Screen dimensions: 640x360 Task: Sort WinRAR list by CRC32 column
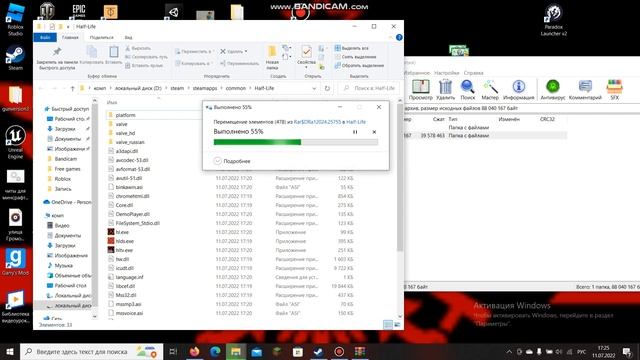point(547,119)
